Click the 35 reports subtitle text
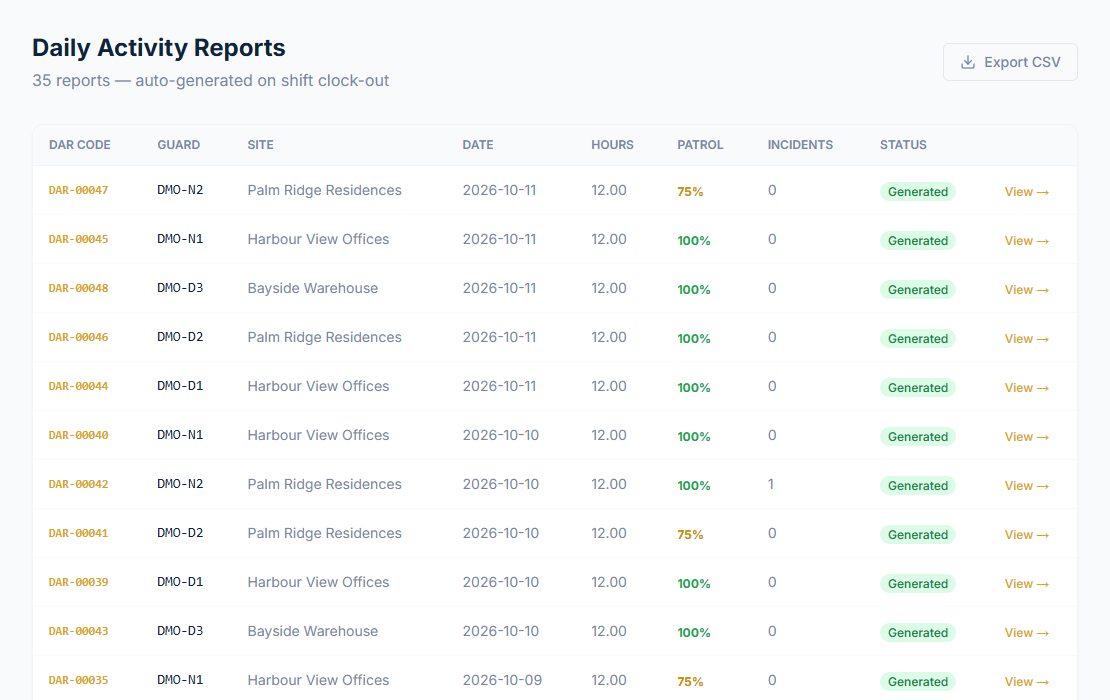This screenshot has height=700, width=1110. coord(210,81)
